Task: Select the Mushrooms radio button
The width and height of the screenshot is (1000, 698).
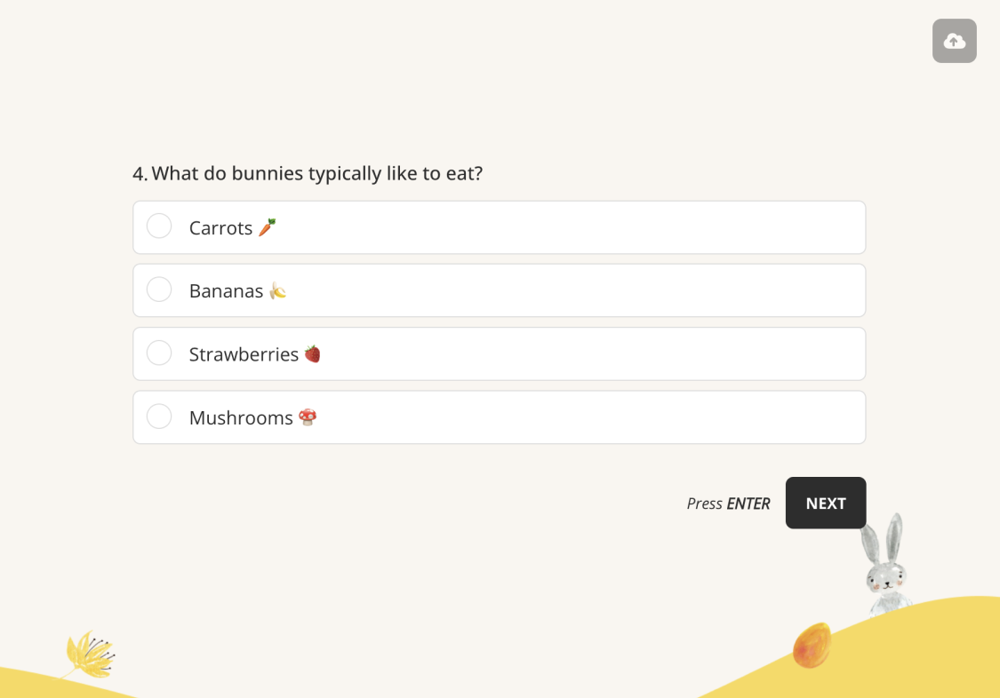Action: click(159, 416)
